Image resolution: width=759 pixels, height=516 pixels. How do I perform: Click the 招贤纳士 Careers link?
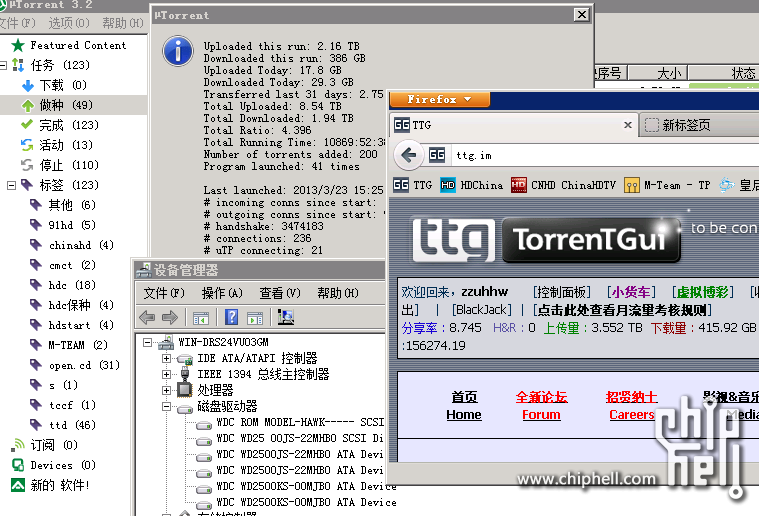pos(631,406)
